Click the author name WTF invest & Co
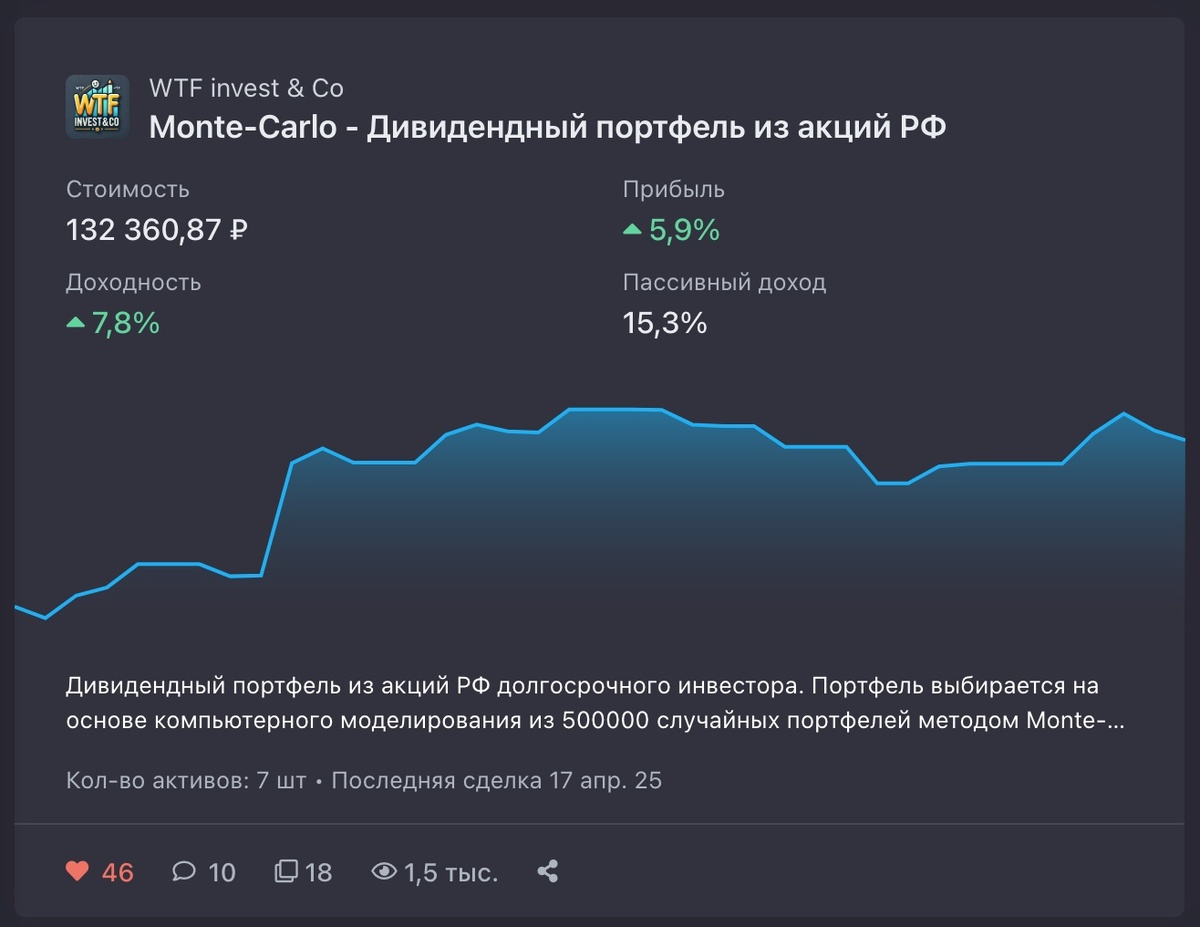1200x927 pixels. coord(245,88)
